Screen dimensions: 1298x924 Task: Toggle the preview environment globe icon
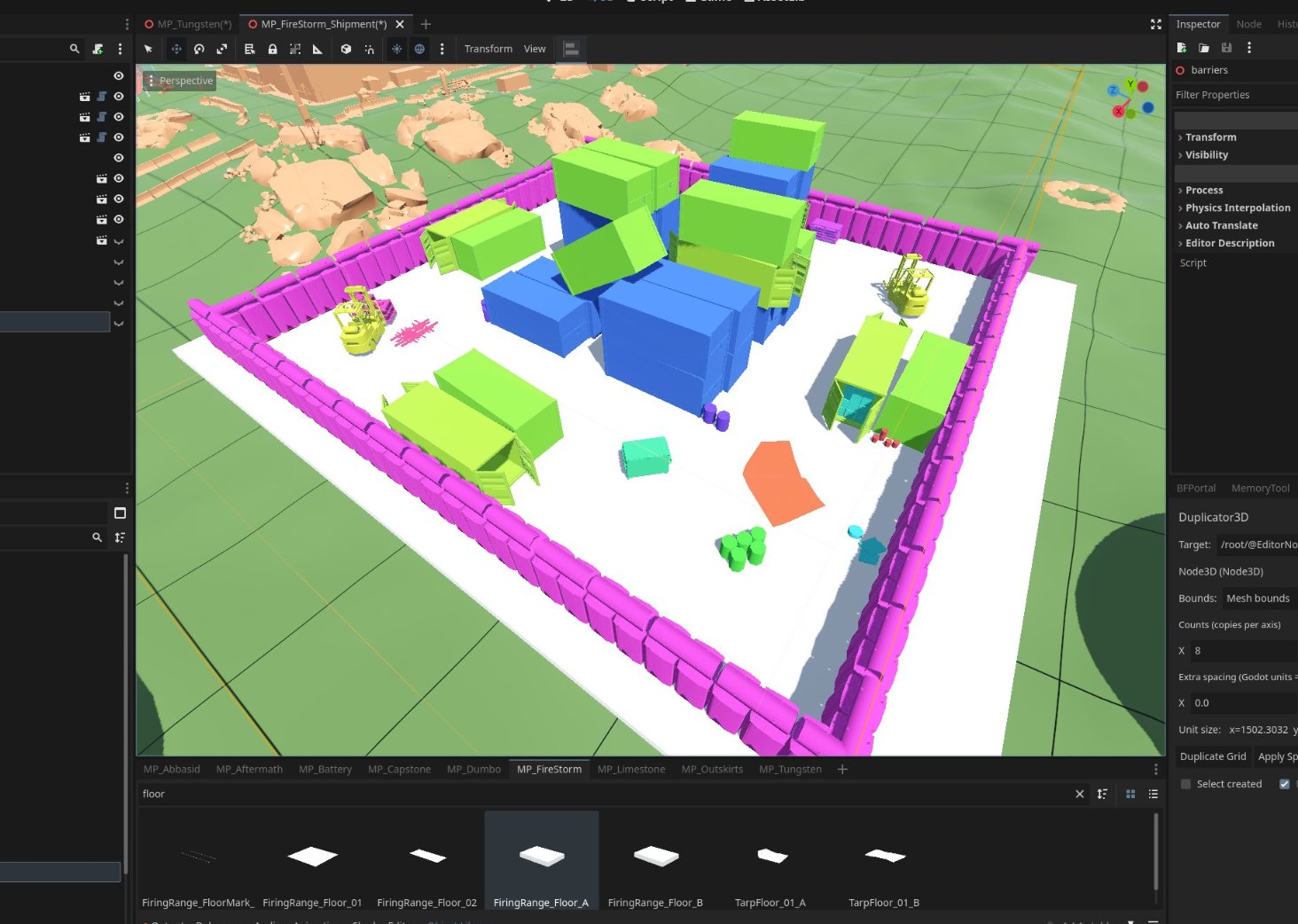[419, 49]
